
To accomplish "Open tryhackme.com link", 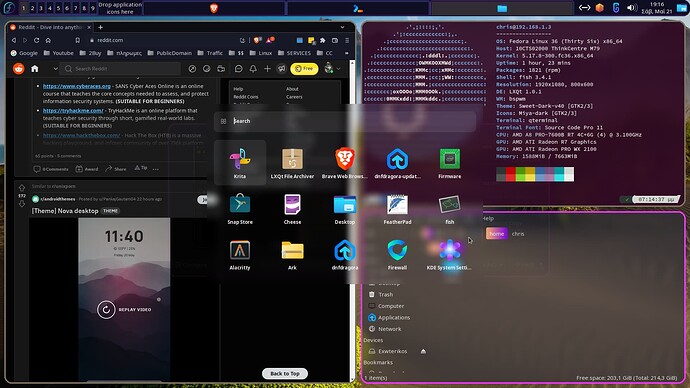I will [x=73, y=111].
